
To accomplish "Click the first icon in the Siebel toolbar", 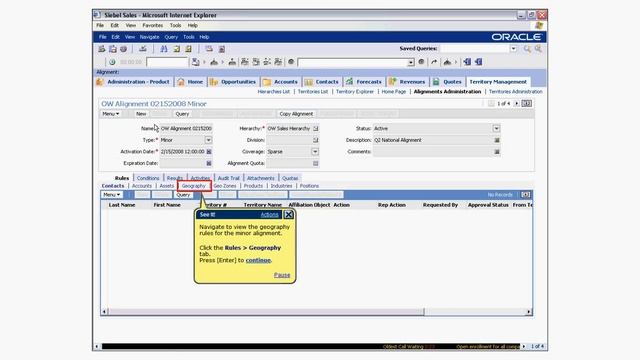I will 102,49.
